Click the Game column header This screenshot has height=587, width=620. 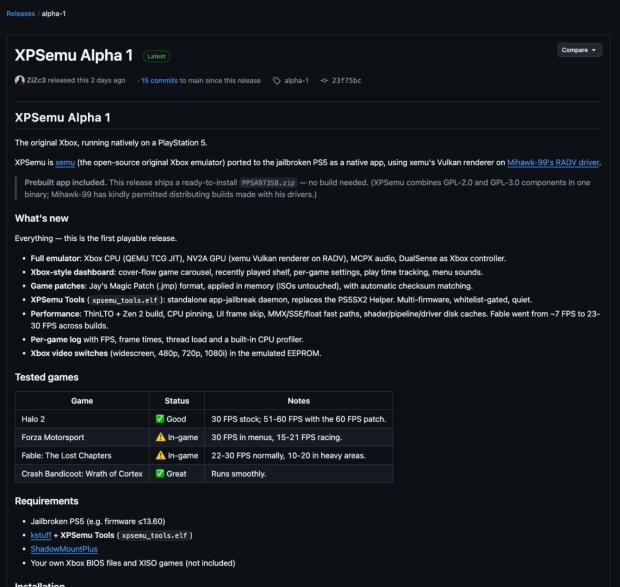(x=82, y=401)
